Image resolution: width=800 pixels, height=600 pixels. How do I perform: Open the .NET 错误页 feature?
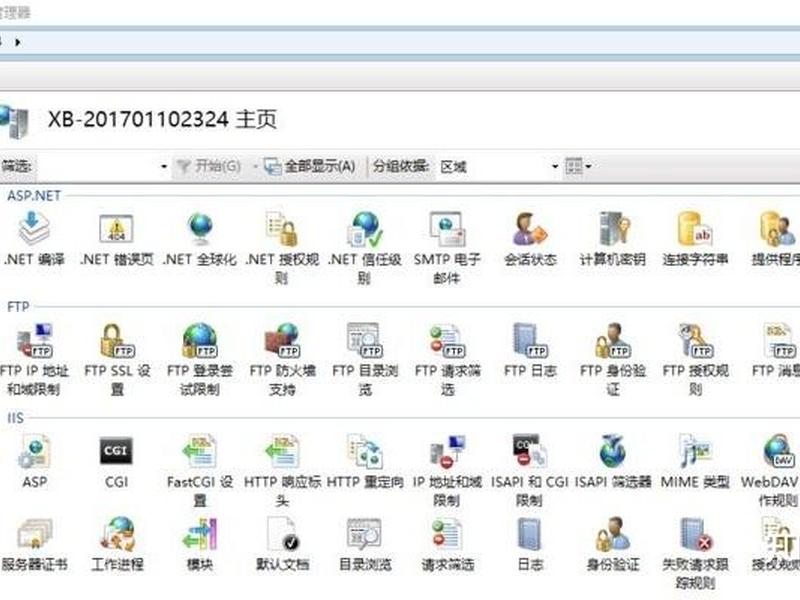[116, 240]
